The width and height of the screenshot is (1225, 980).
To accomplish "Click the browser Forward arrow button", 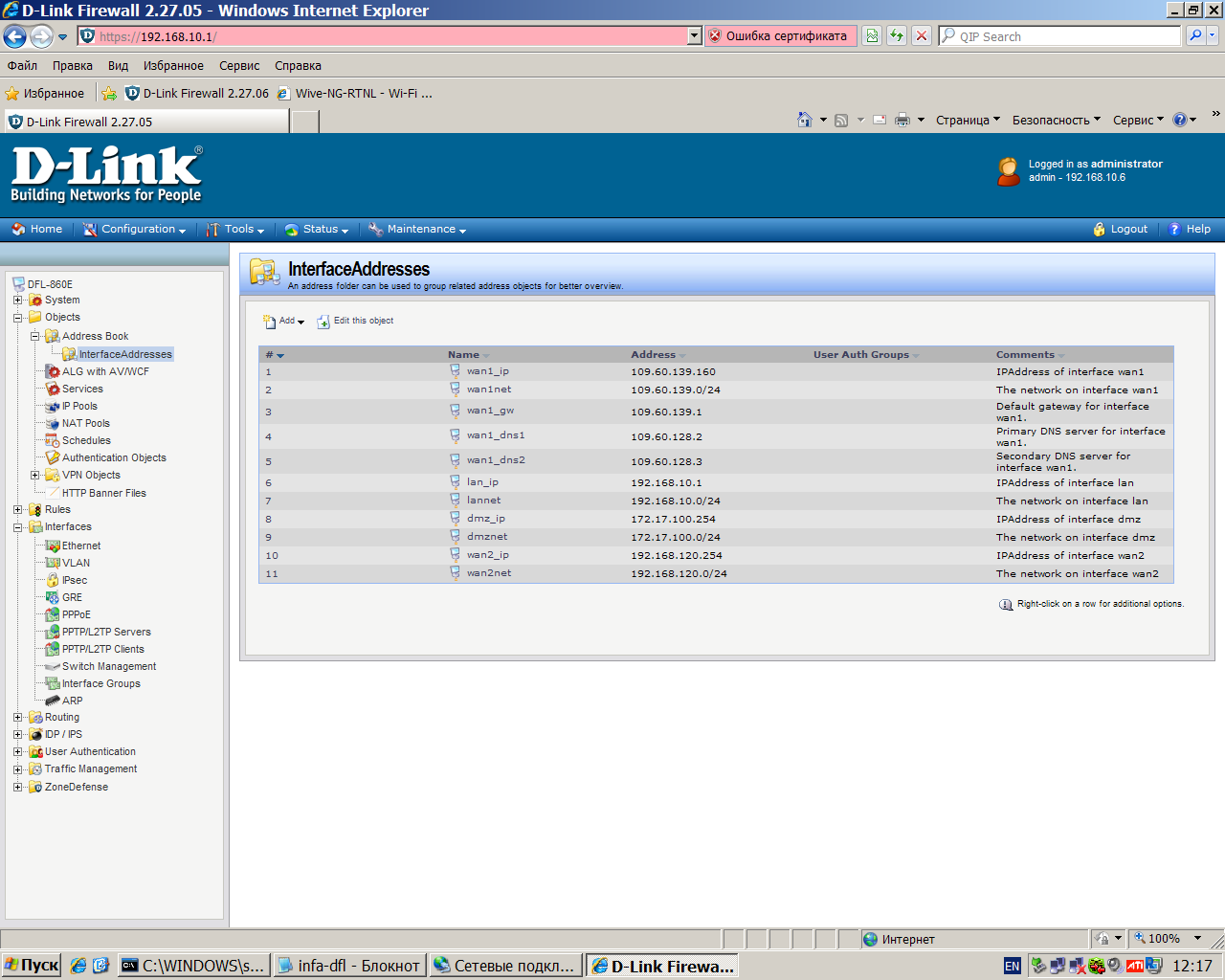I will pyautogui.click(x=41, y=36).
